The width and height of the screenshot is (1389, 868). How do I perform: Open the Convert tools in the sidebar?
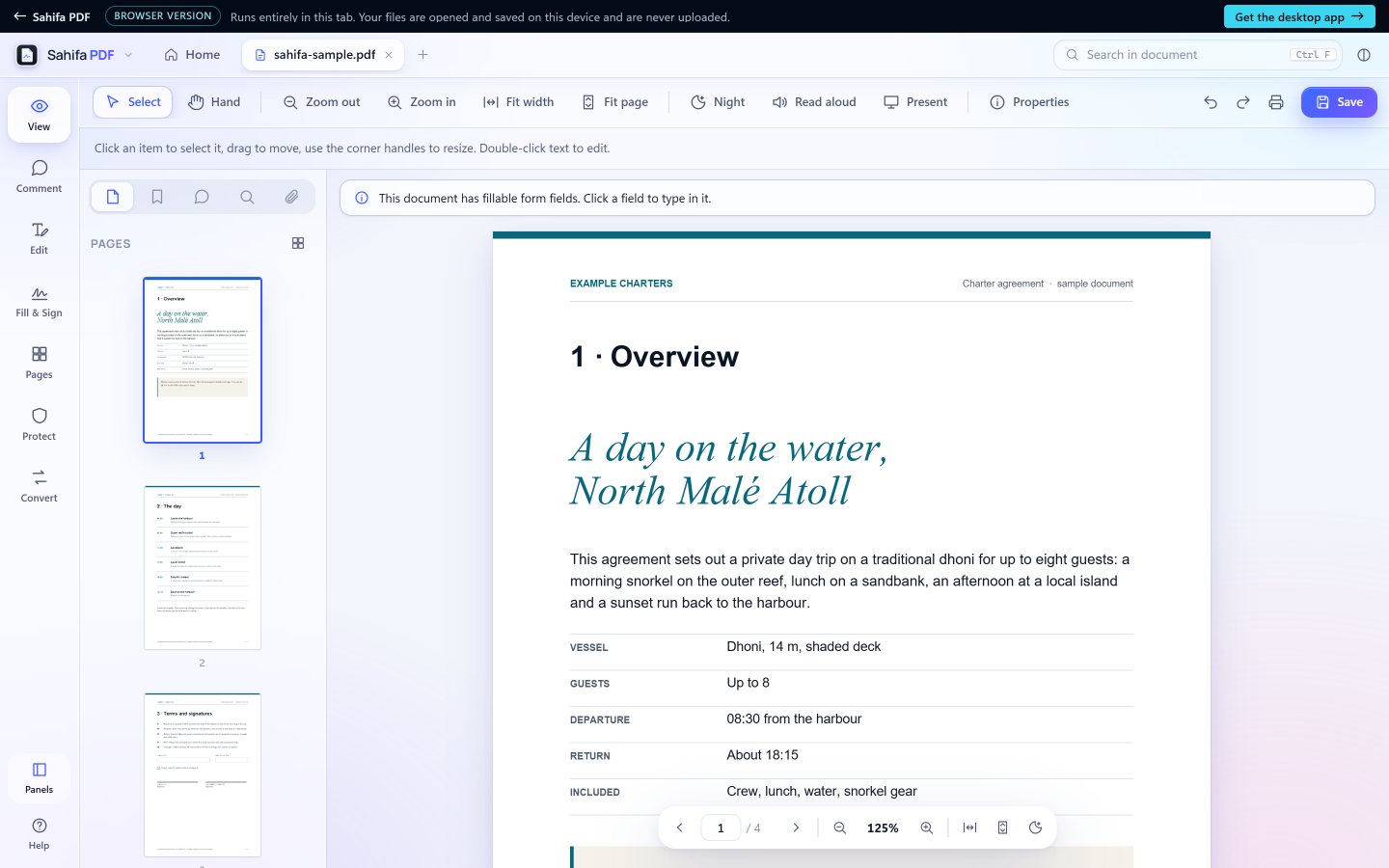[39, 486]
